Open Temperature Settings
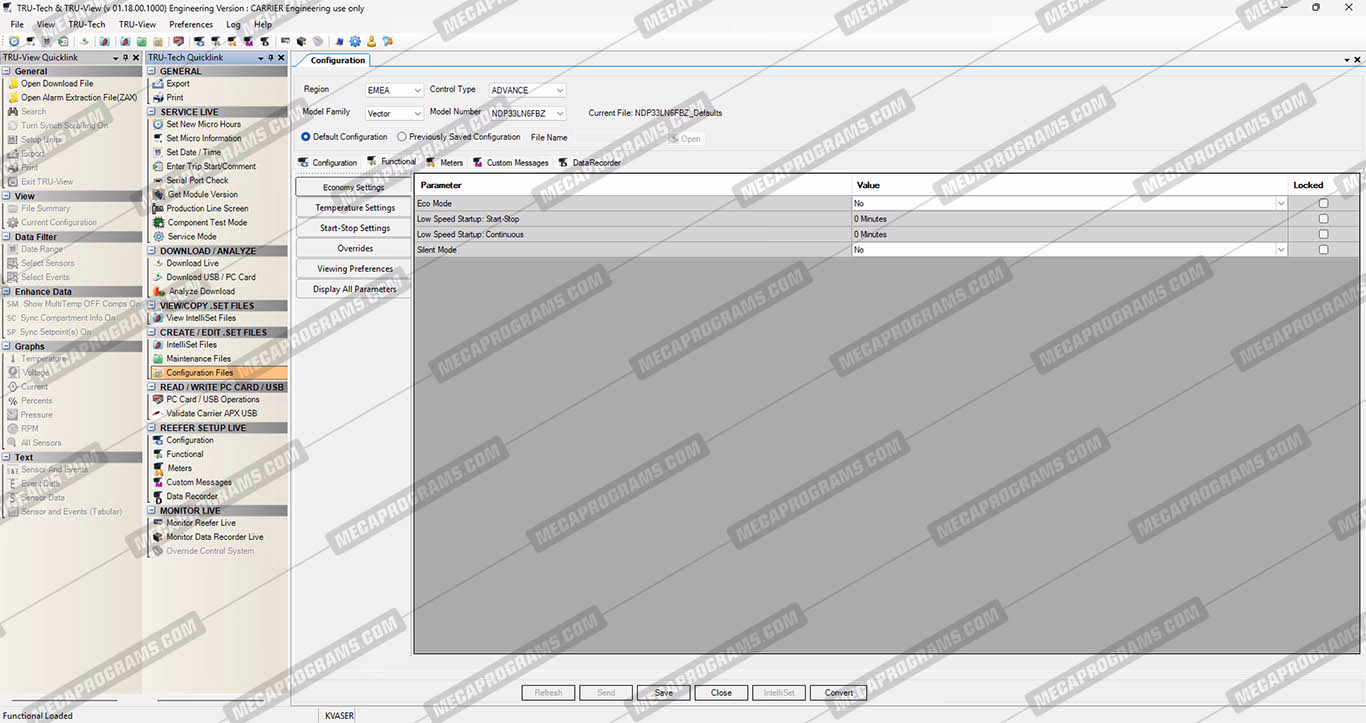This screenshot has width=1366, height=723. (355, 208)
